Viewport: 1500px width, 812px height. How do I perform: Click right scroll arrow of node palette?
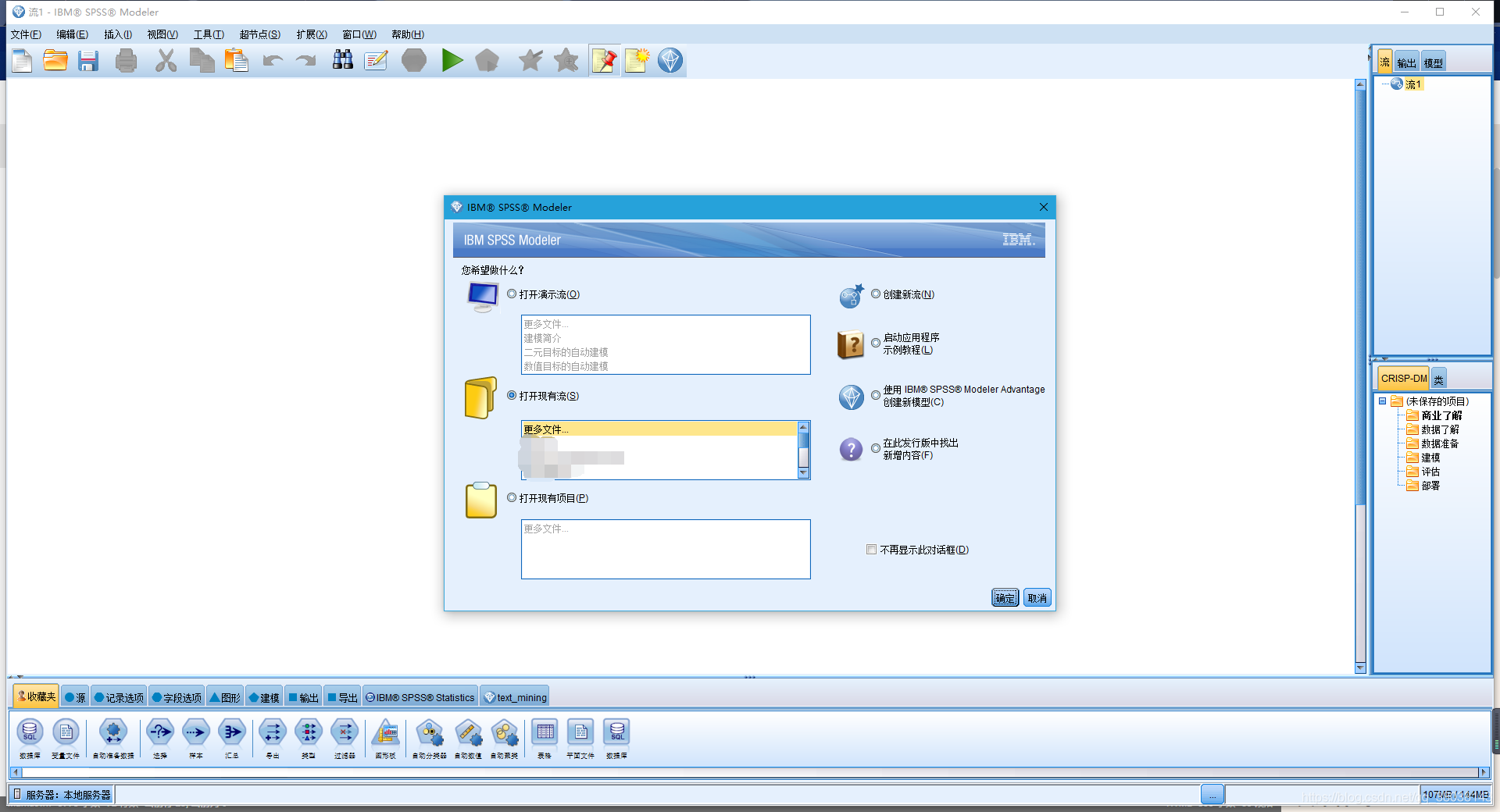click(1484, 772)
